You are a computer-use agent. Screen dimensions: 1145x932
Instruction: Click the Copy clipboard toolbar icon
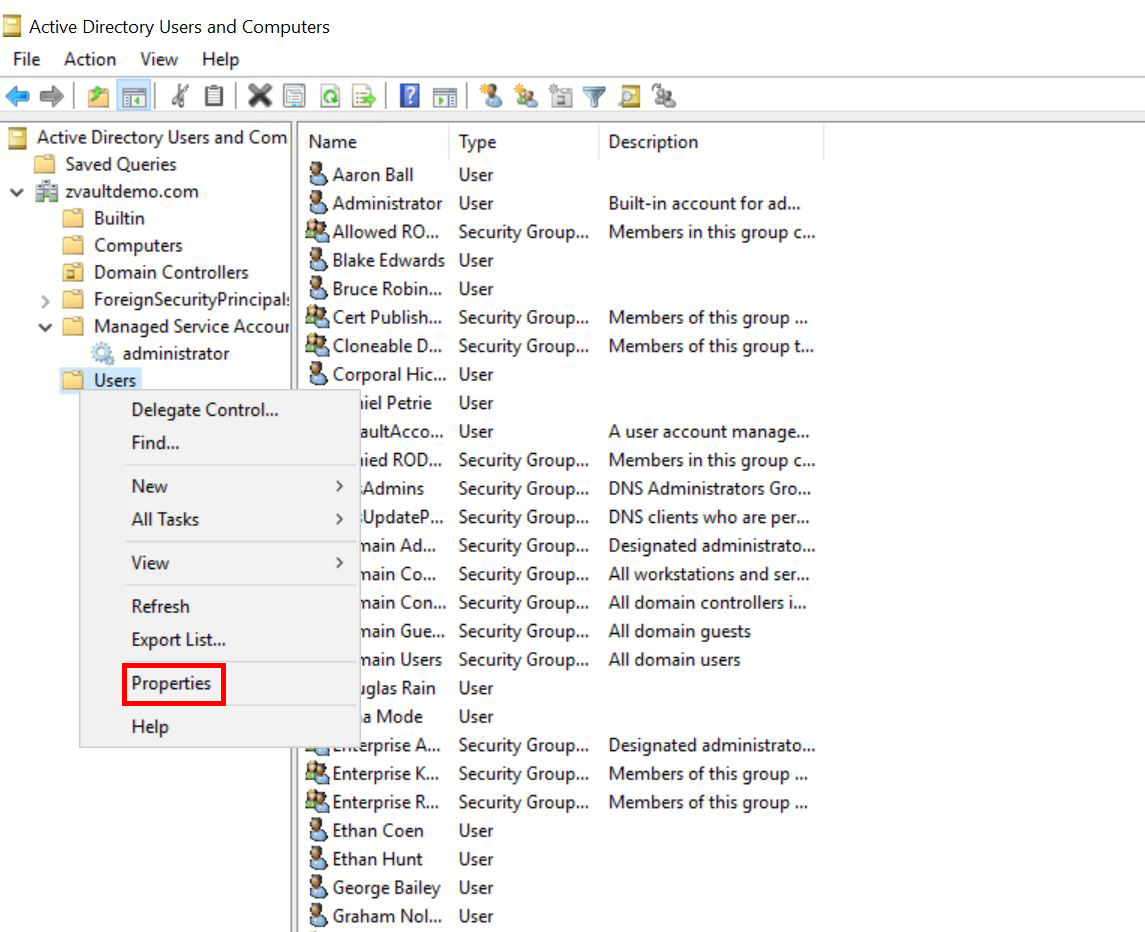tap(214, 96)
